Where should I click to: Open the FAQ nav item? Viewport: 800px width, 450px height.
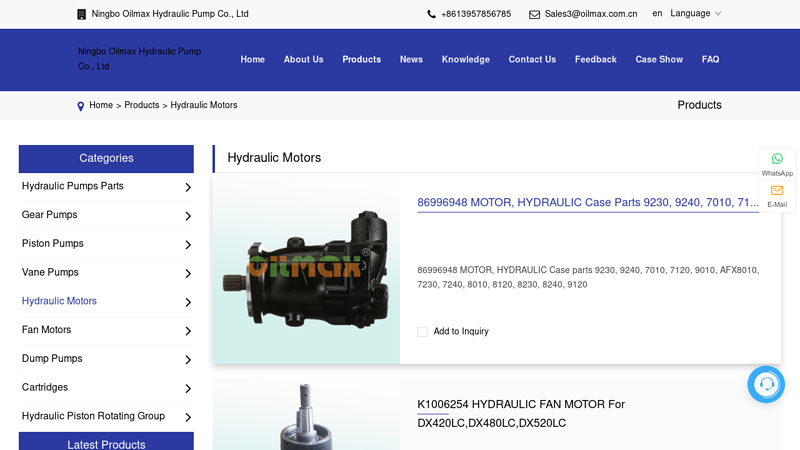point(710,60)
